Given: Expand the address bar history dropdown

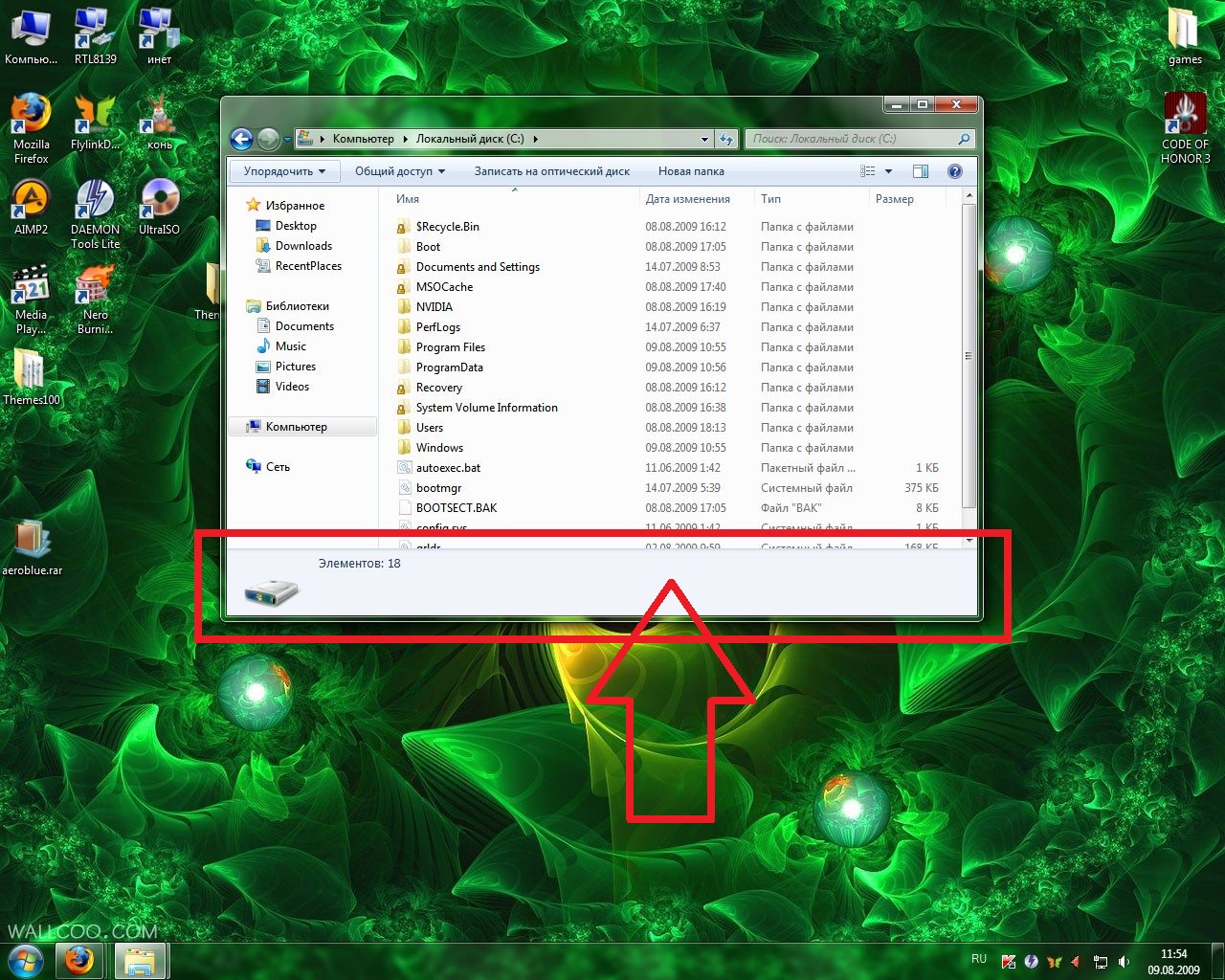Looking at the screenshot, I should pos(704,140).
